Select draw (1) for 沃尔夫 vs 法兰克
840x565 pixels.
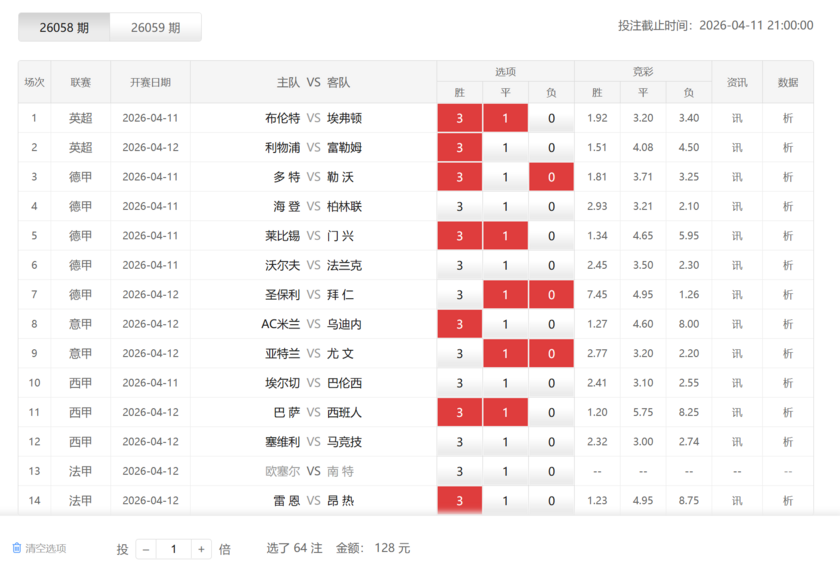click(x=505, y=265)
